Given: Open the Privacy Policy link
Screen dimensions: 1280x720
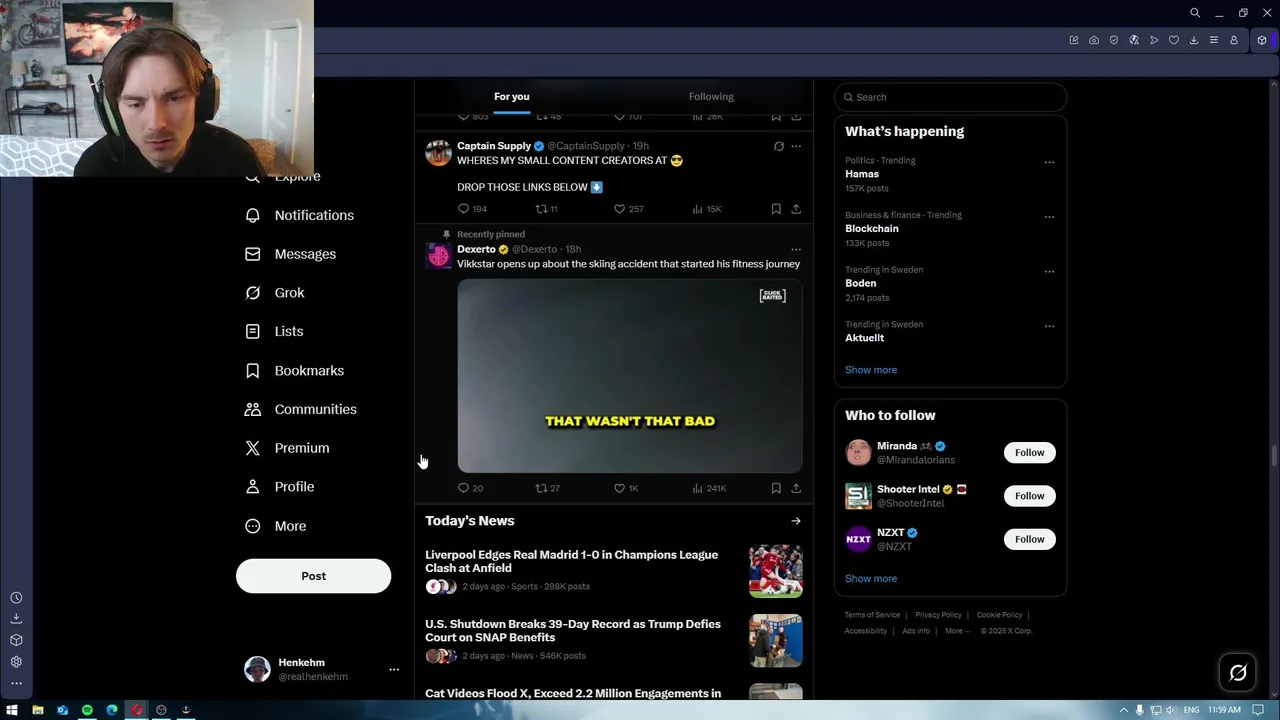Looking at the screenshot, I should pyautogui.click(x=938, y=615).
